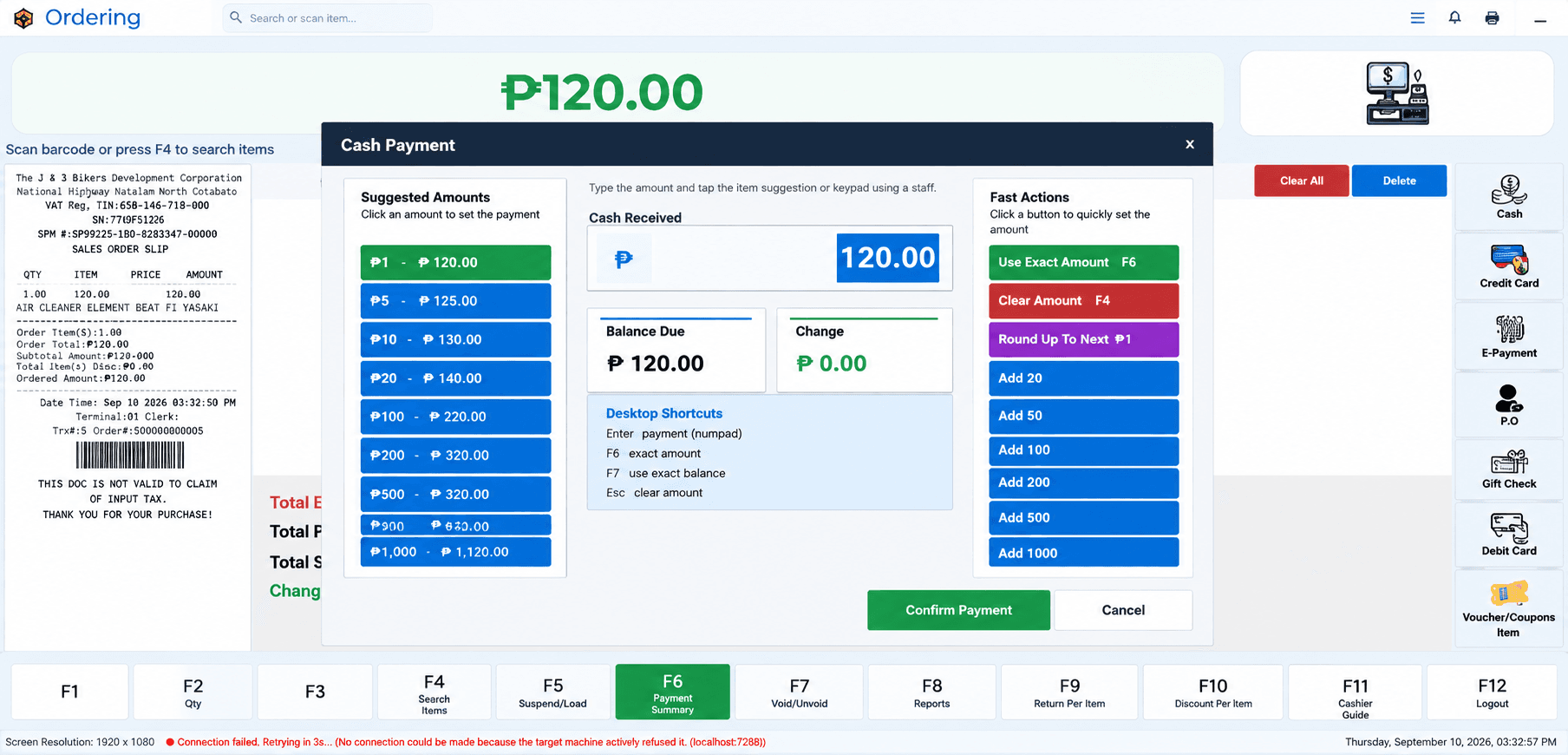The width and height of the screenshot is (1568, 755).
Task: Add 500 to the cash amount
Action: [1083, 518]
